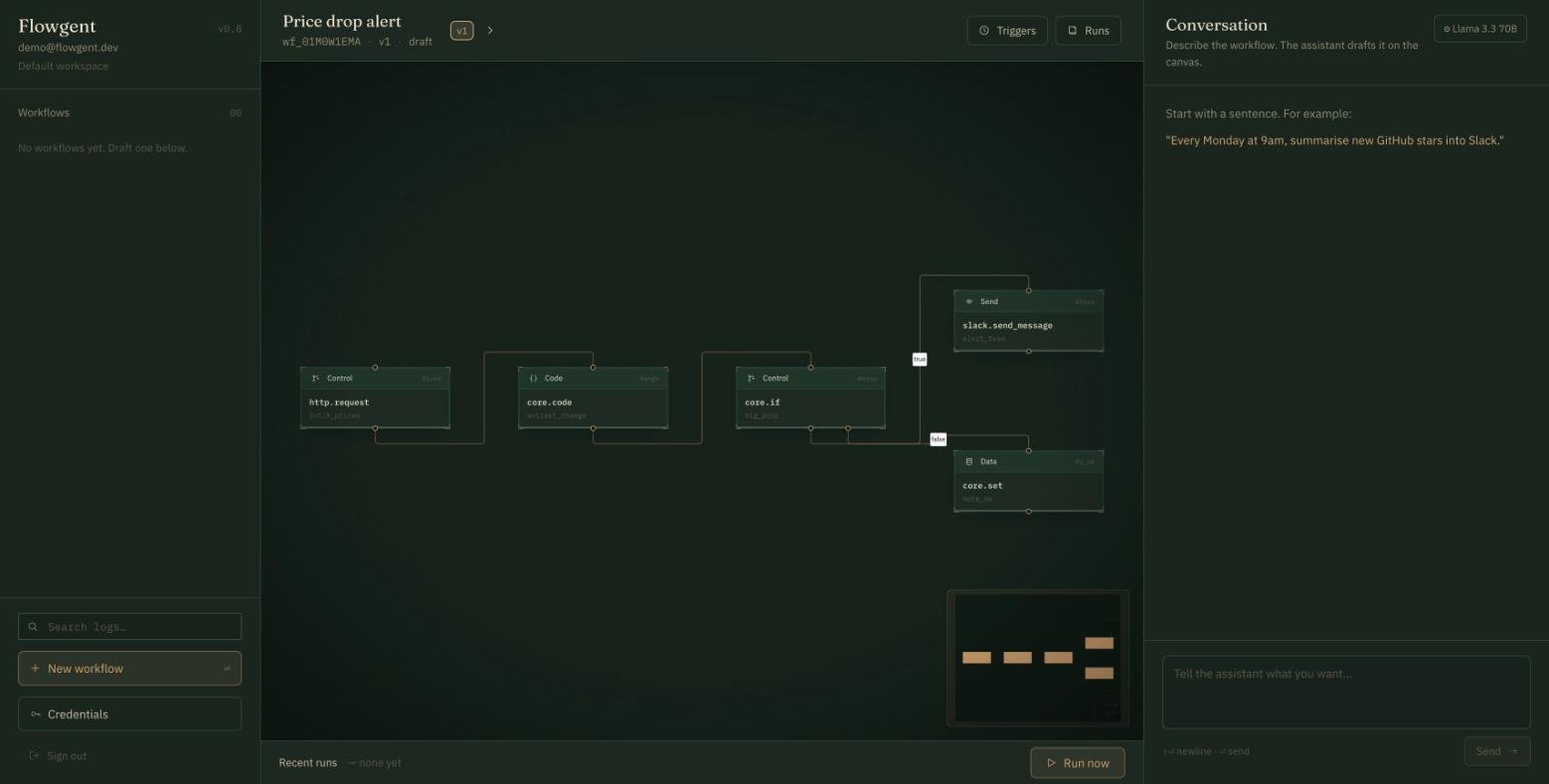The height and width of the screenshot is (784, 1549).
Task: Open the Llama 3.3 70B model selector
Action: click(x=1479, y=29)
